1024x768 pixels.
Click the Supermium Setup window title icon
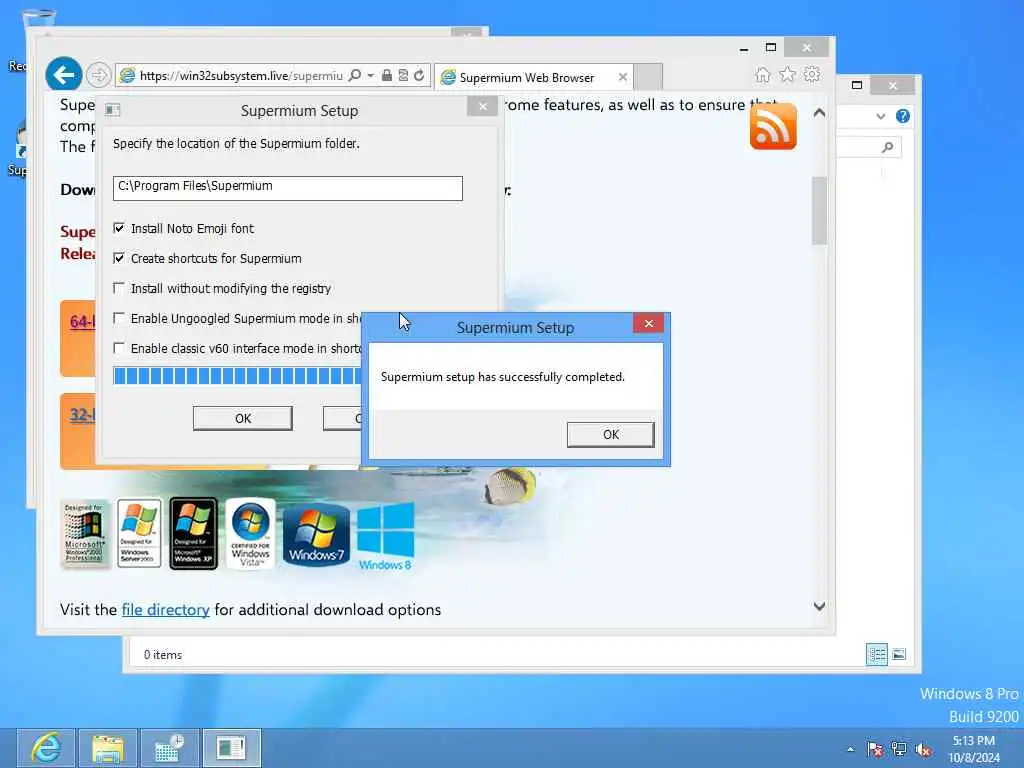click(x=112, y=109)
